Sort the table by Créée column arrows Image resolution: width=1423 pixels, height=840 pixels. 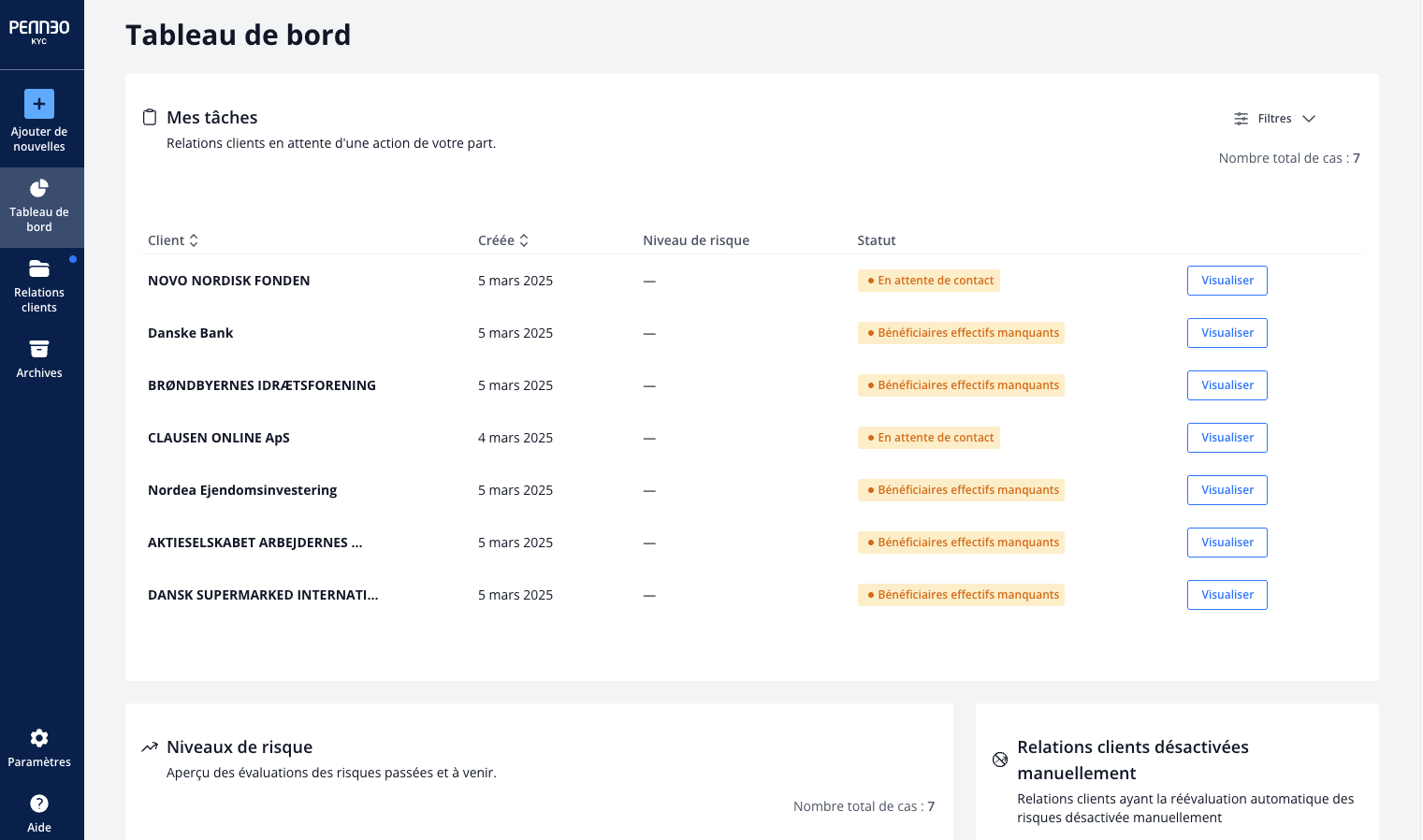click(x=524, y=240)
